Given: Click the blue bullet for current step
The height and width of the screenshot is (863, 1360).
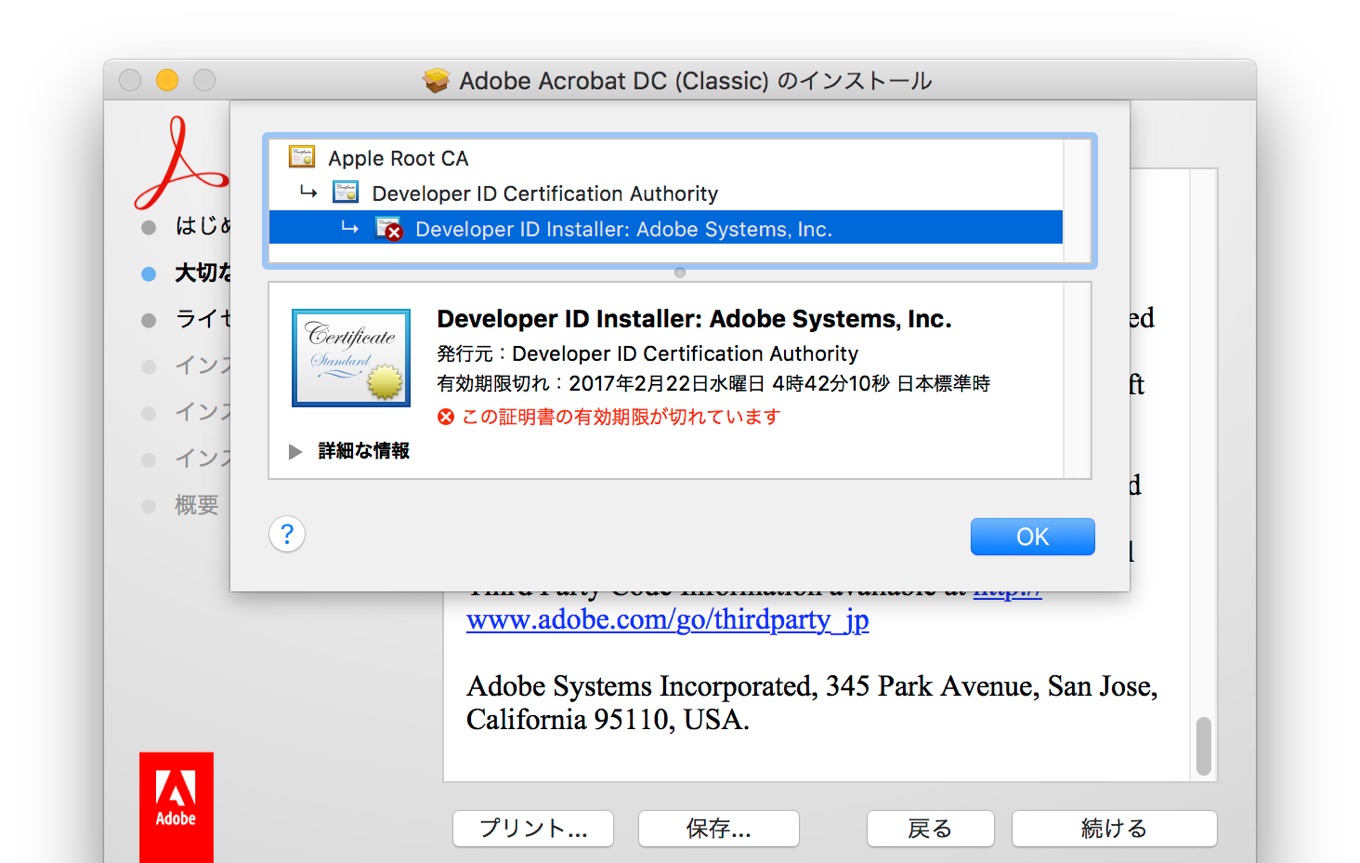Looking at the screenshot, I should (149, 273).
